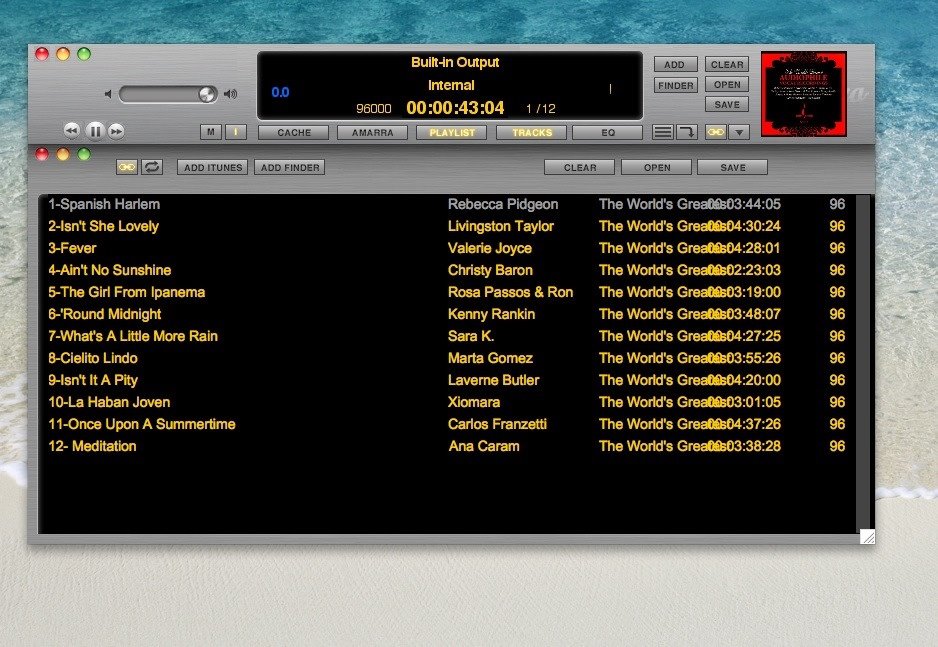Click SAVE in the playlist toolbar
This screenshot has width=938, height=647.
click(732, 167)
